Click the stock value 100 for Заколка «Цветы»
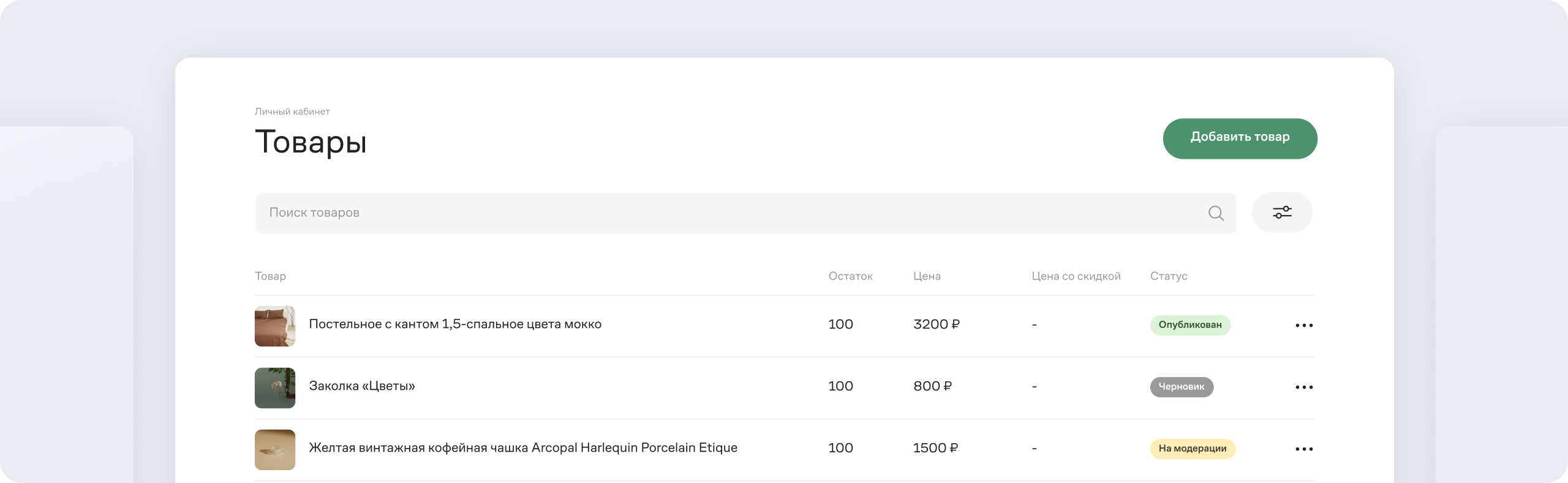The width and height of the screenshot is (1568, 483). [840, 386]
